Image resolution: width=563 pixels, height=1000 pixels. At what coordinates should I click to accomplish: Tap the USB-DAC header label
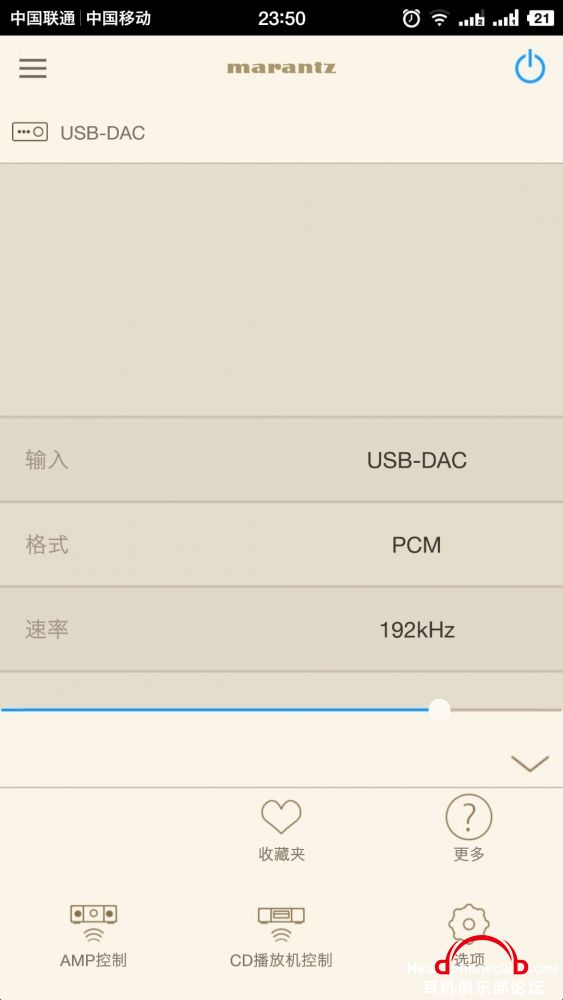click(103, 133)
